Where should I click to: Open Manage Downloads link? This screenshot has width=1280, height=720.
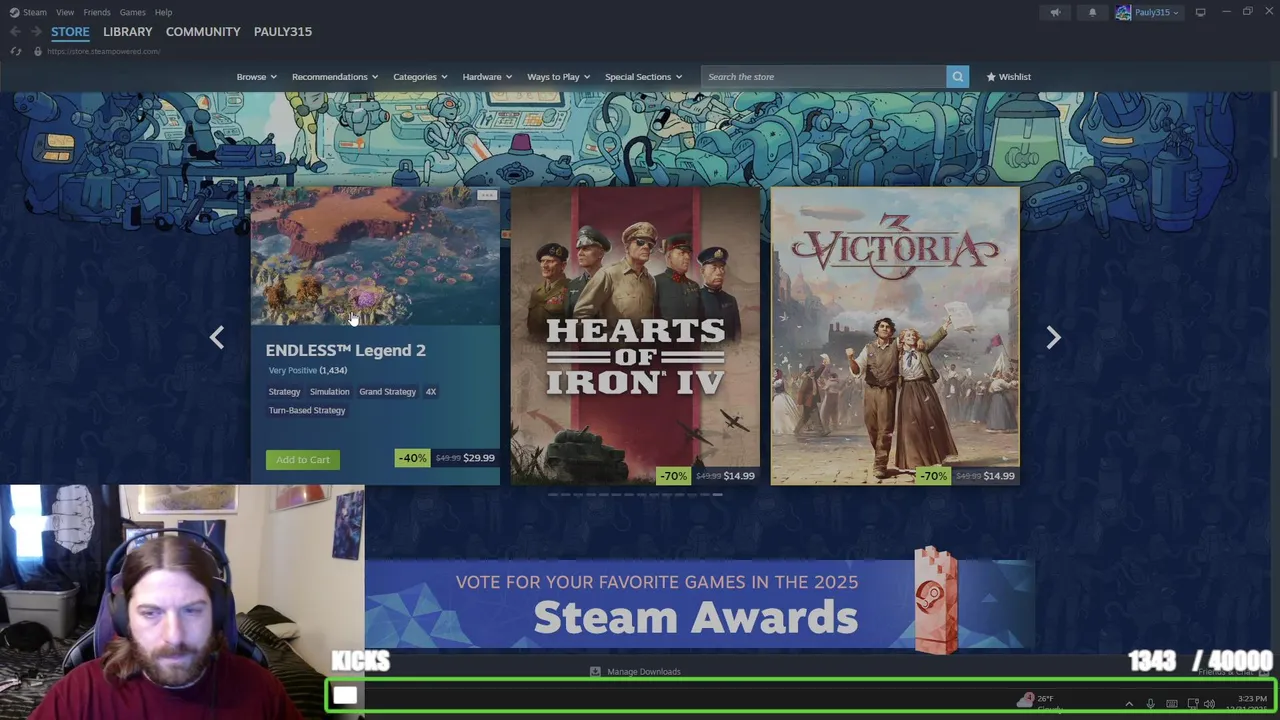coord(644,672)
